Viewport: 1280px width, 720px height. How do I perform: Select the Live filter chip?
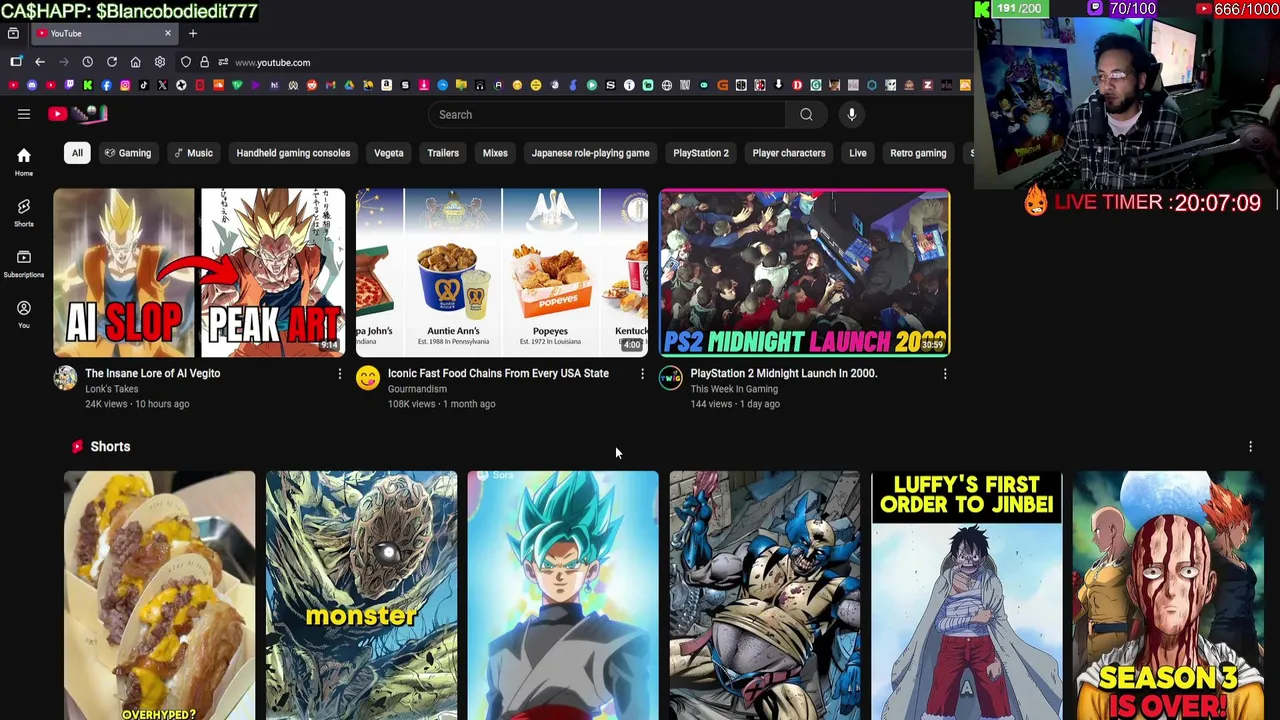pos(858,153)
